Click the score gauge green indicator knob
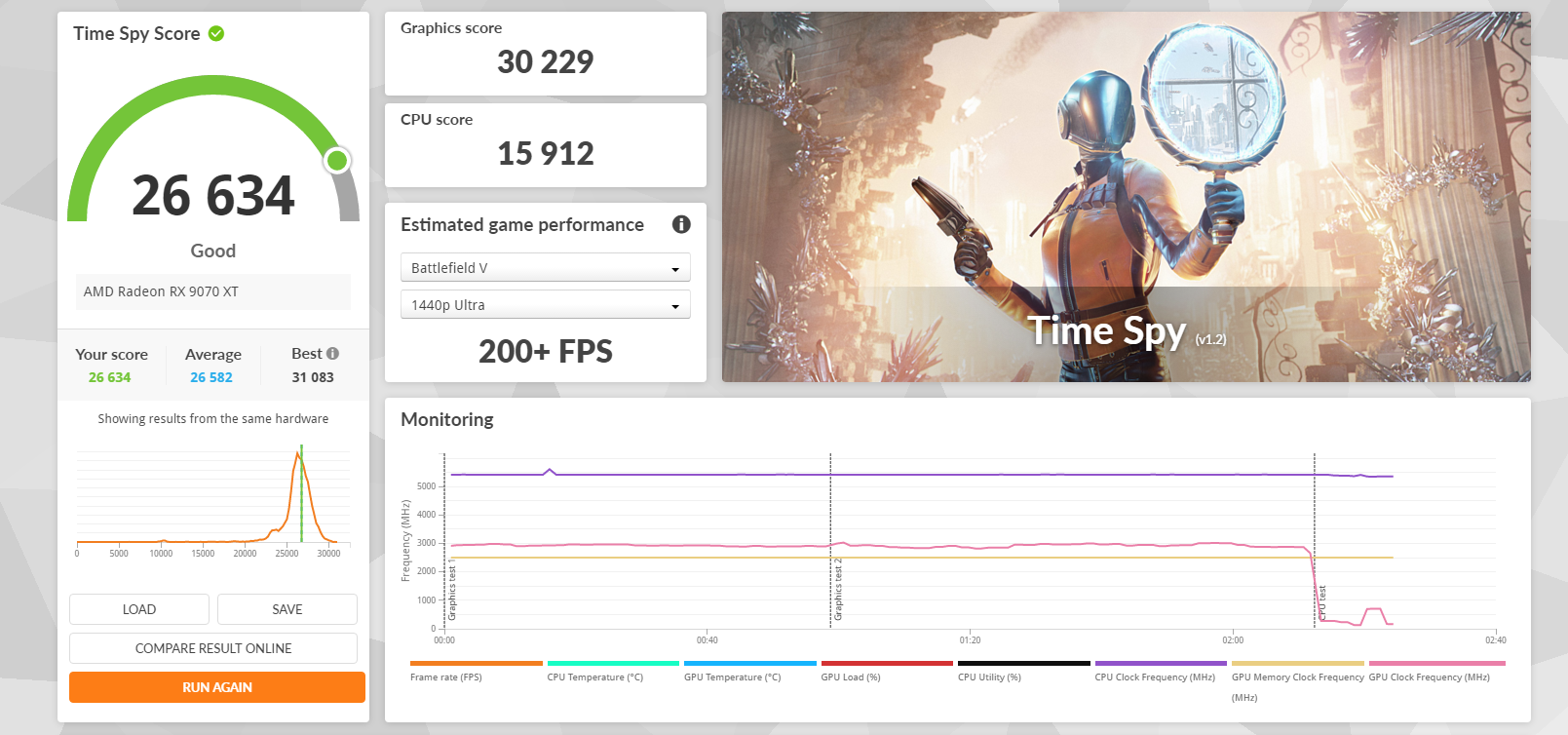 point(337,160)
